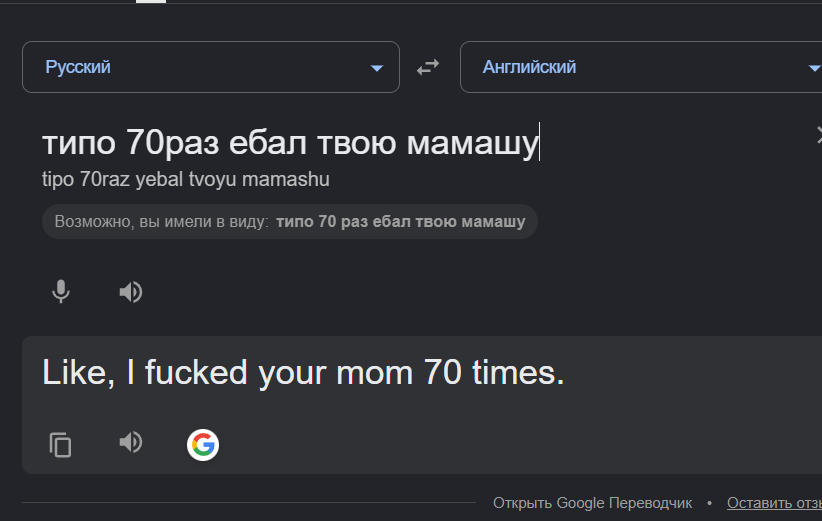Listen to the Russian source text
This screenshot has width=822, height=521.
[131, 292]
